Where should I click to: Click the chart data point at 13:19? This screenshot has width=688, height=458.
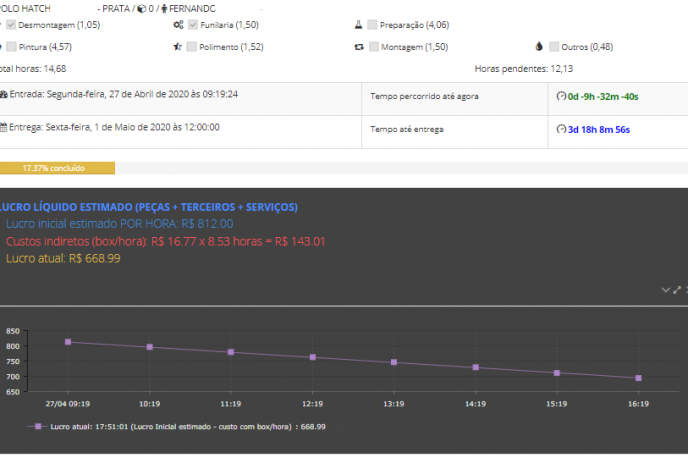tap(394, 362)
